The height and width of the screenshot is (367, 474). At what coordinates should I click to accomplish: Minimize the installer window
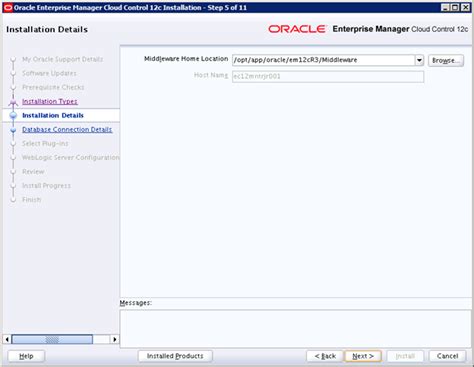click(445, 7)
